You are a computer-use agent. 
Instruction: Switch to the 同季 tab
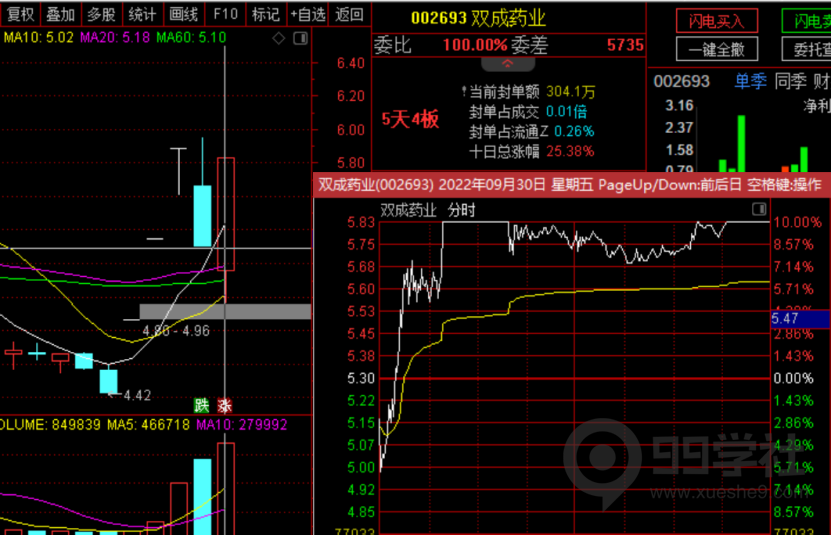[790, 81]
